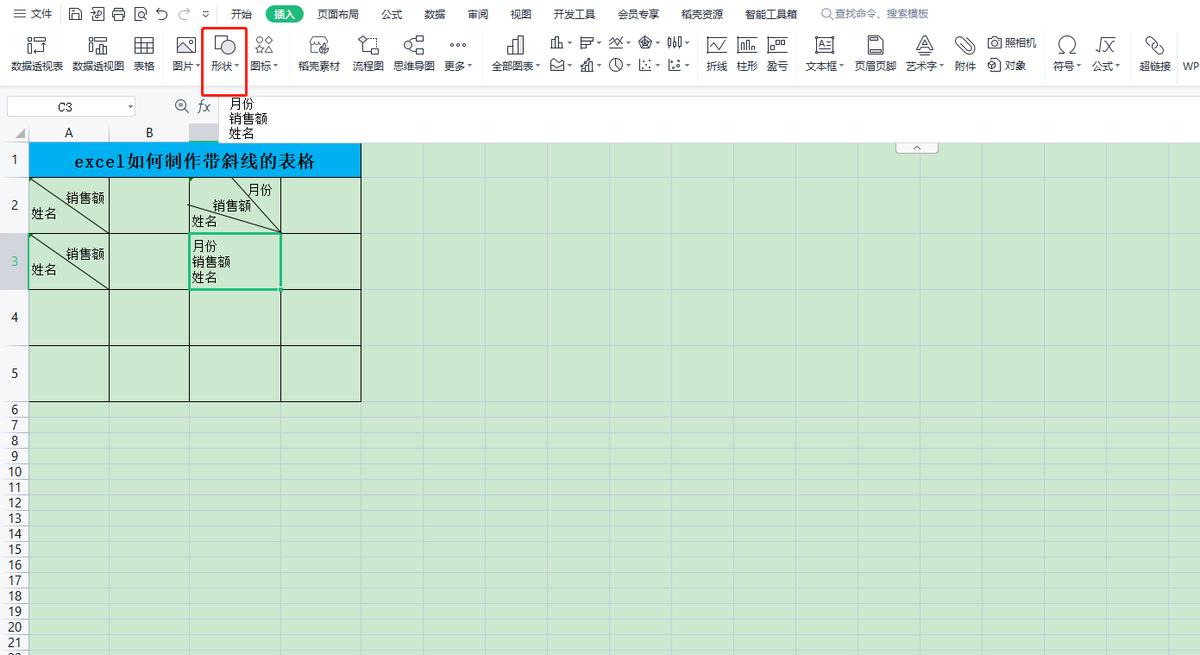Open the 图片 picture dropdown

185,54
